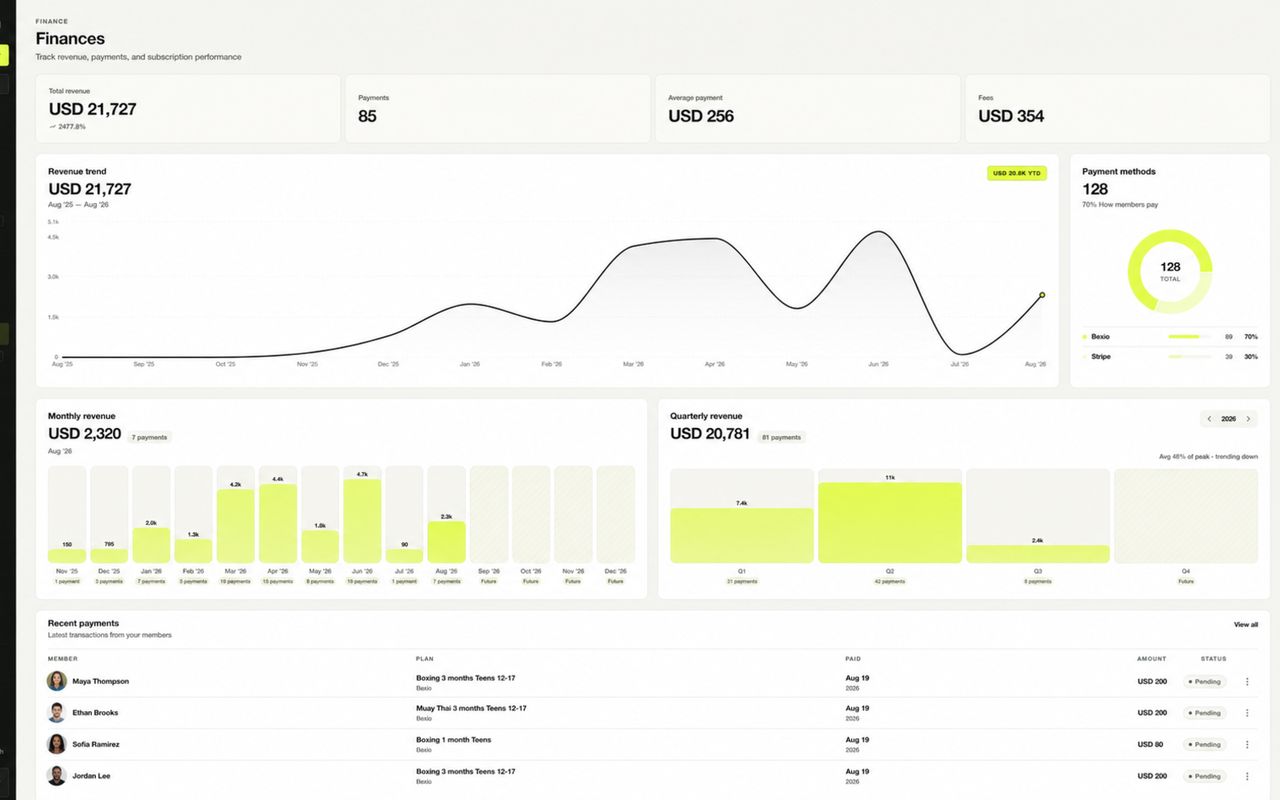1280x800 pixels.
Task: Click the 7 payments badge under Monthly revenue
Action: coord(150,437)
